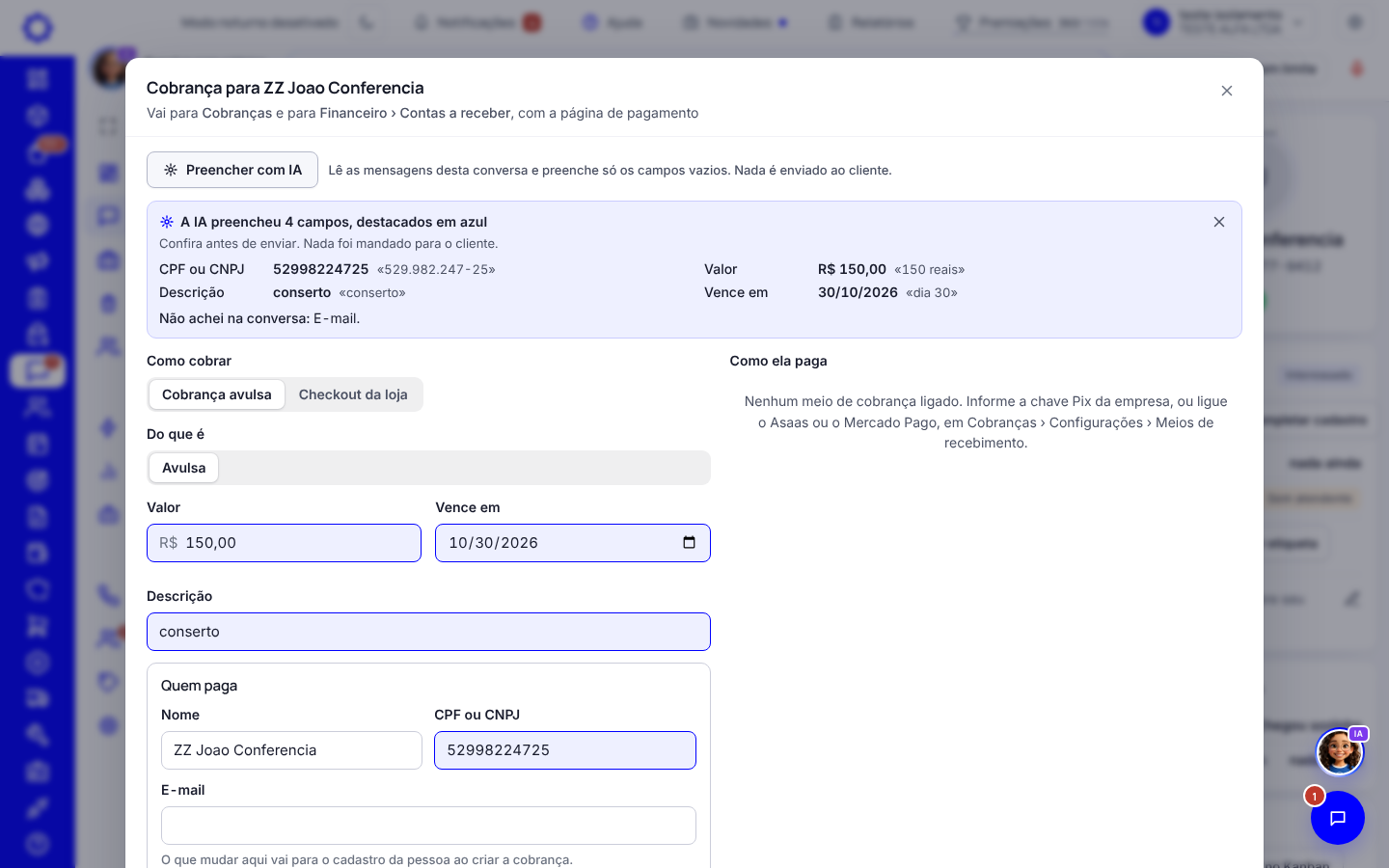Open the Ajuda menu in the top bar
This screenshot has width=1389, height=868.
click(x=613, y=22)
